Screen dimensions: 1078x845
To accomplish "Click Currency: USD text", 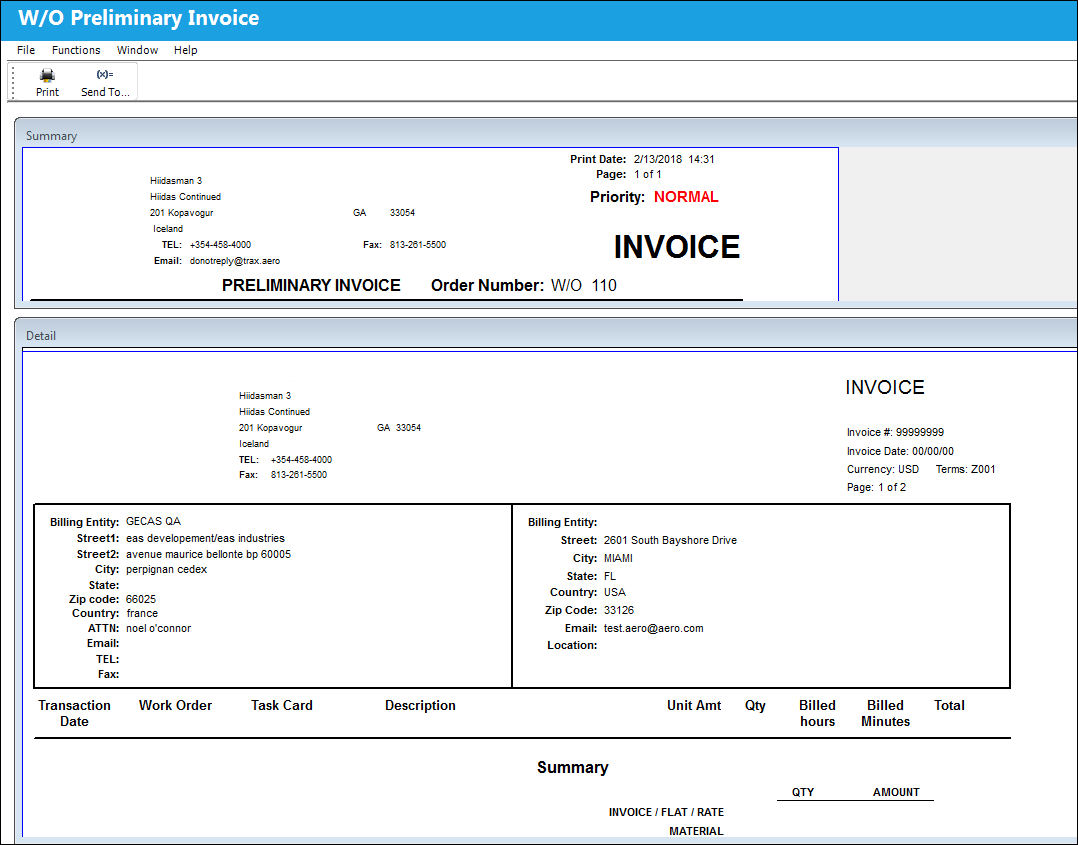I will pos(883,469).
